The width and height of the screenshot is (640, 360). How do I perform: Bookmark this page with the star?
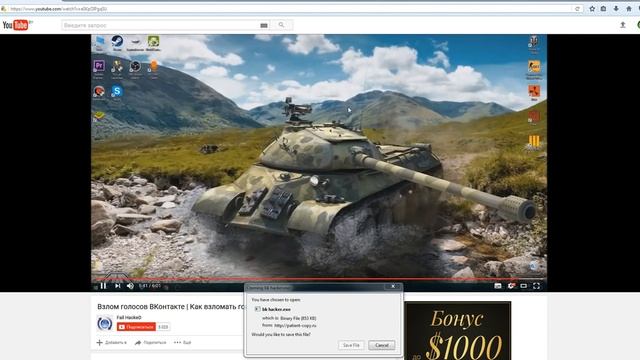click(x=592, y=9)
